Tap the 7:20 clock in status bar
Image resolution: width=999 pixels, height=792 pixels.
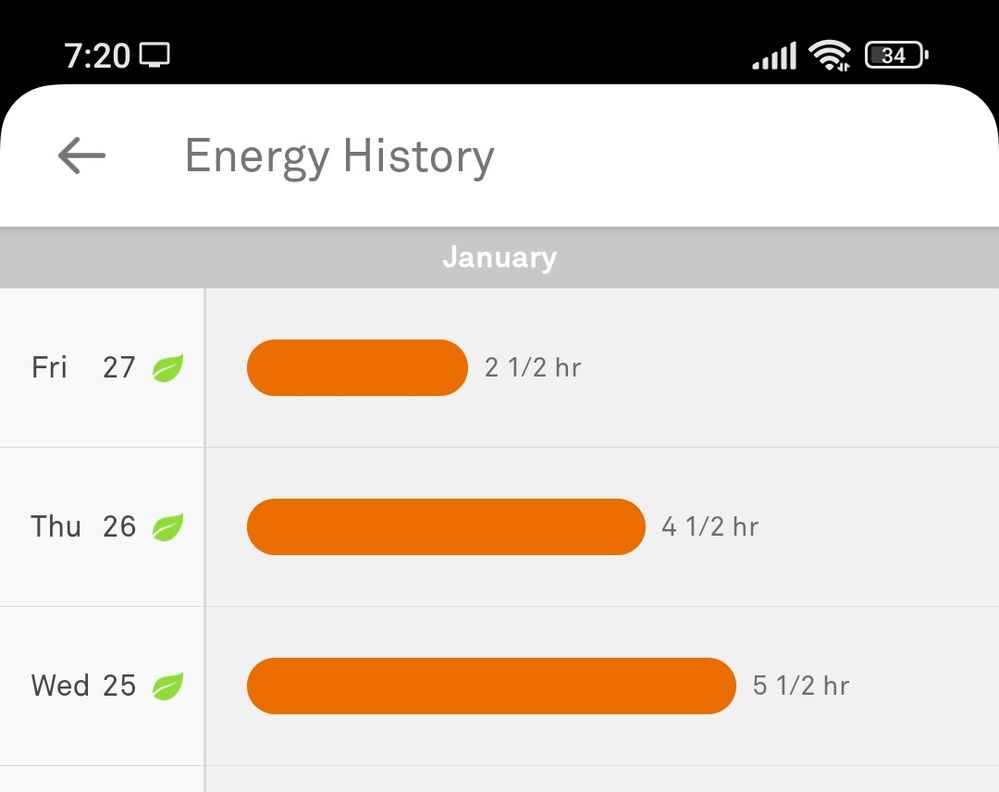click(97, 56)
